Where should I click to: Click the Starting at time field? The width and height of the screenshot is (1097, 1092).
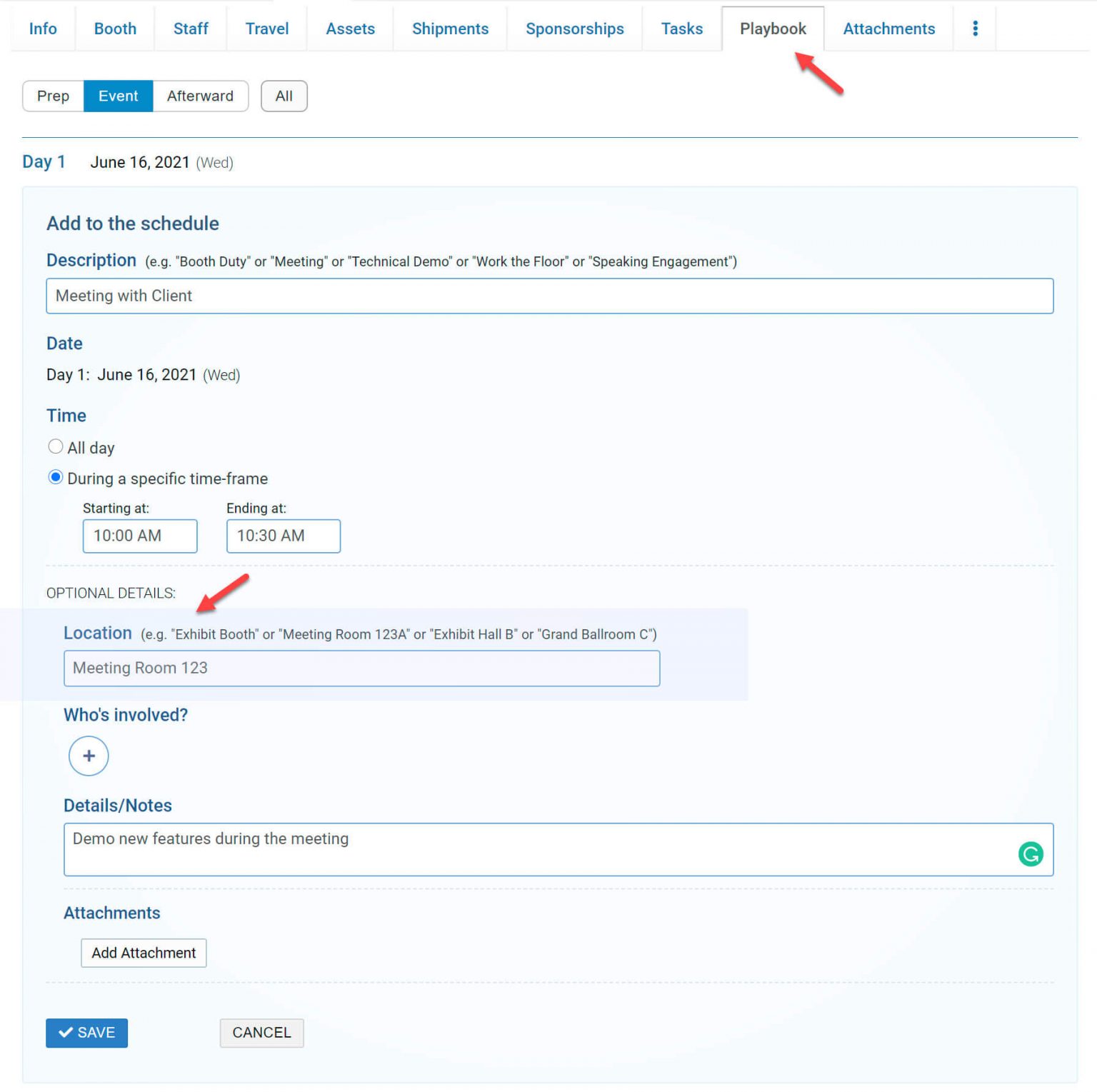click(x=139, y=536)
